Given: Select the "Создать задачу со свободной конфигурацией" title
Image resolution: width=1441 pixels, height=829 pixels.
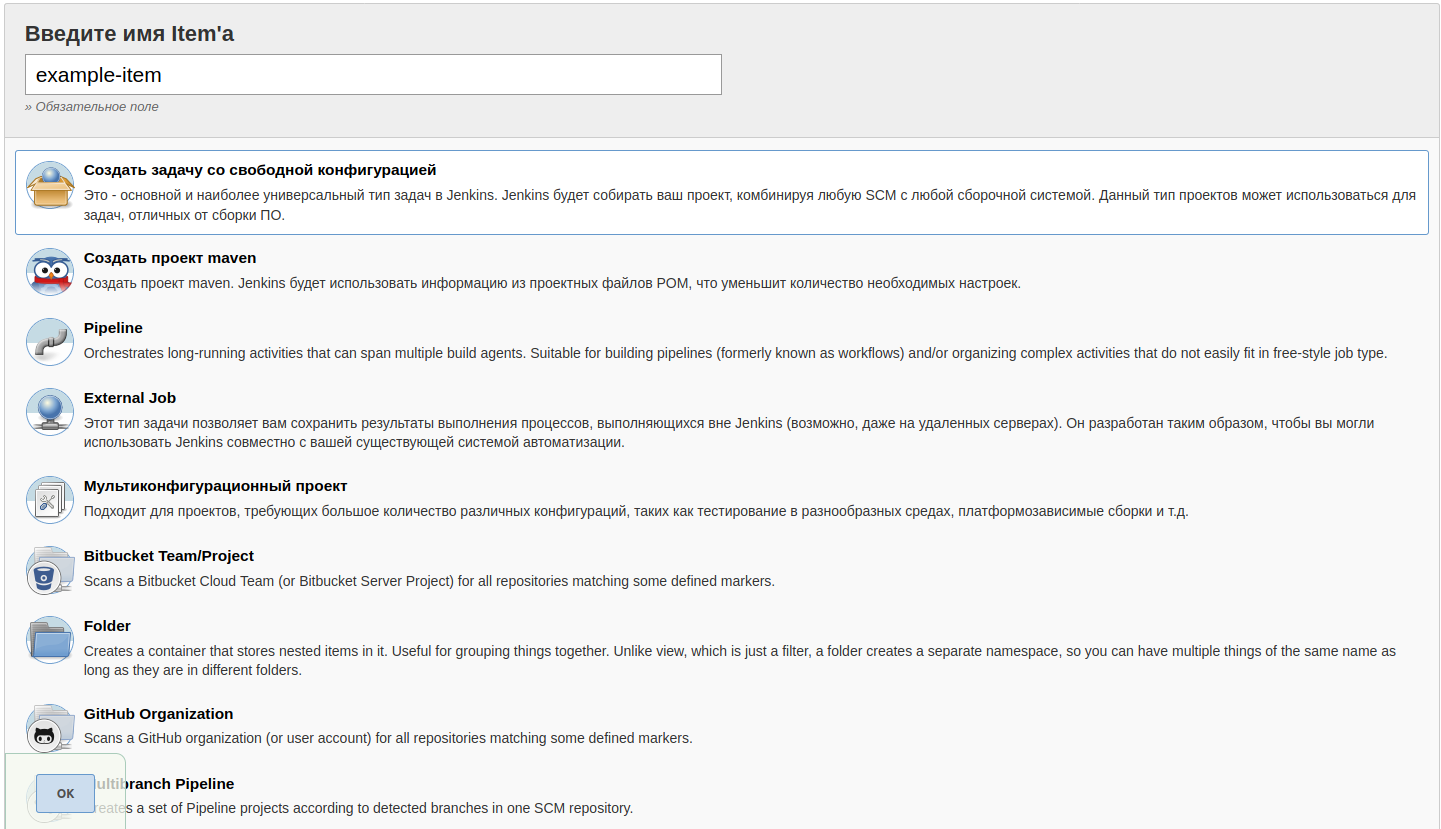Looking at the screenshot, I should (x=260, y=170).
